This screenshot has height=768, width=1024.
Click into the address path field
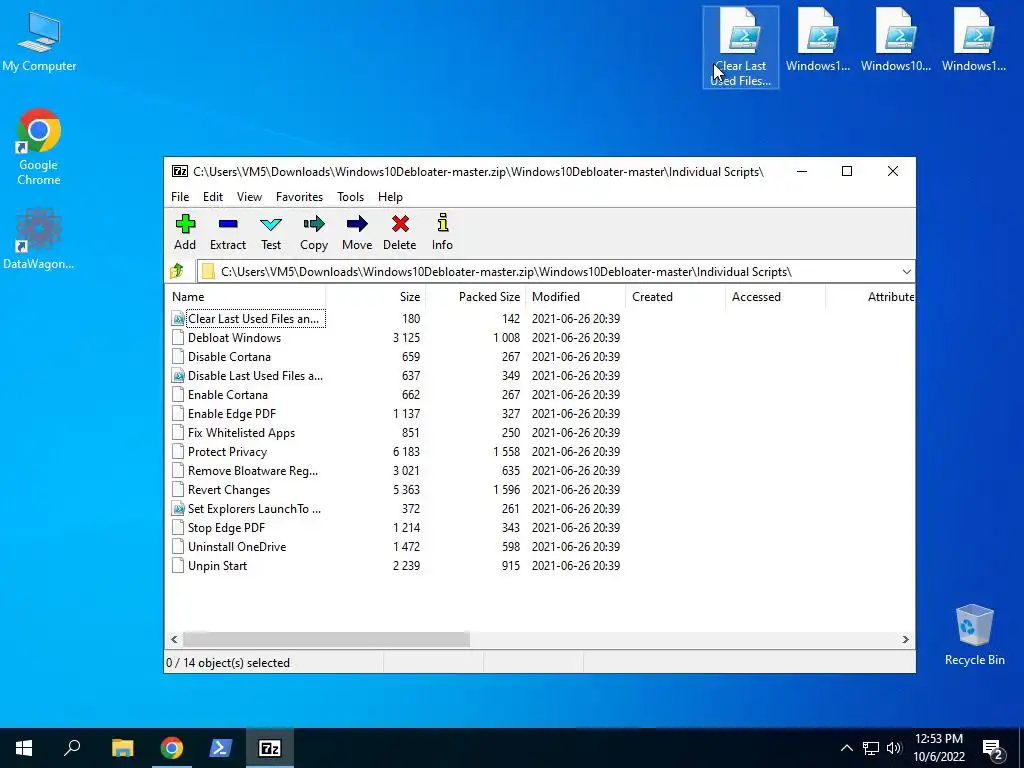(547, 272)
